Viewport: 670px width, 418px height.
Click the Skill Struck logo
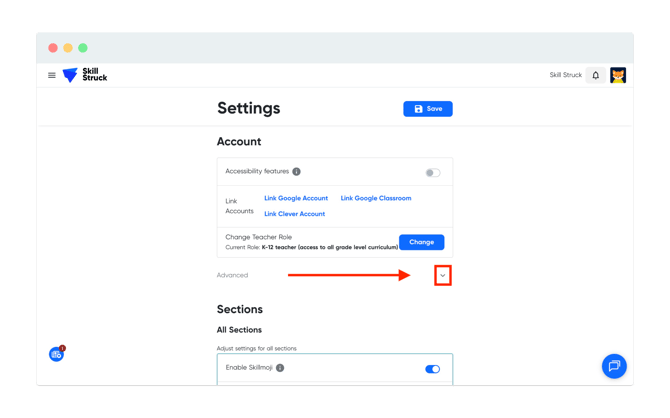(85, 75)
